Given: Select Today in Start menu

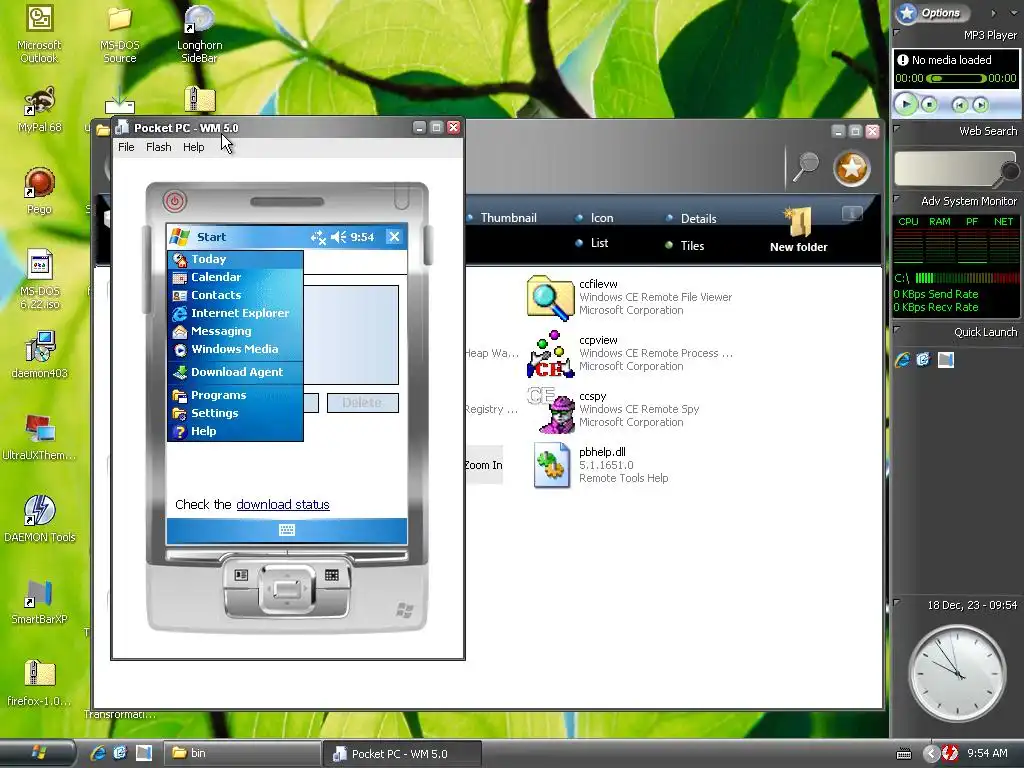Looking at the screenshot, I should click(236, 259).
